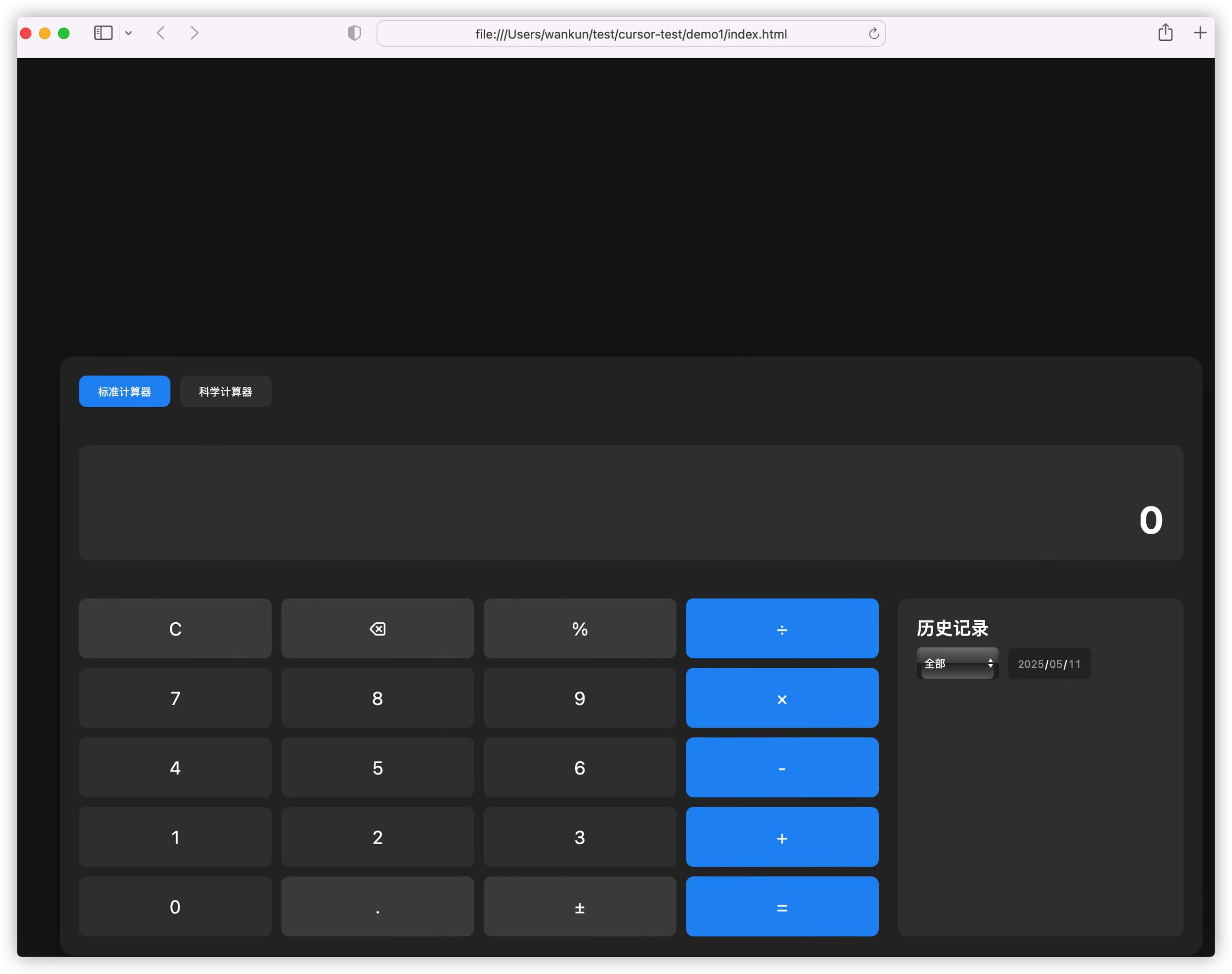Click the page reload icon
The height and width of the screenshot is (974, 1232).
(x=873, y=34)
